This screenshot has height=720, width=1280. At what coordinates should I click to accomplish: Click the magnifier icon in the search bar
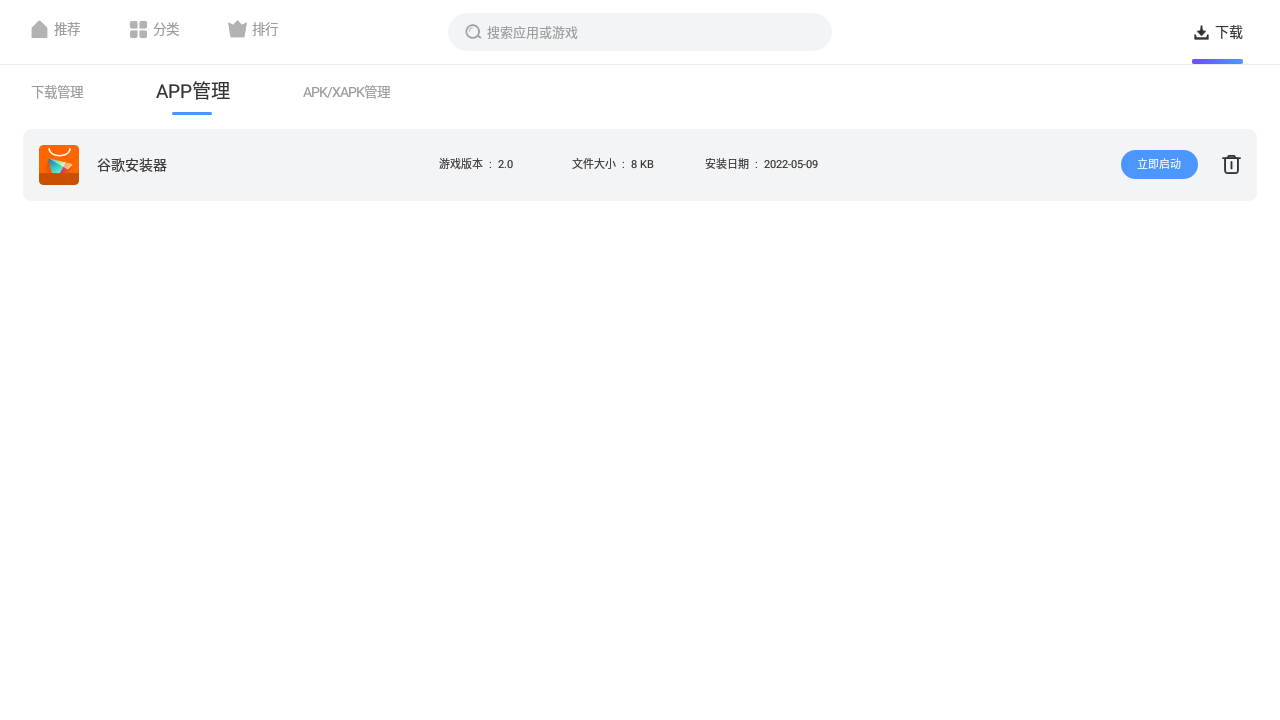click(x=472, y=31)
